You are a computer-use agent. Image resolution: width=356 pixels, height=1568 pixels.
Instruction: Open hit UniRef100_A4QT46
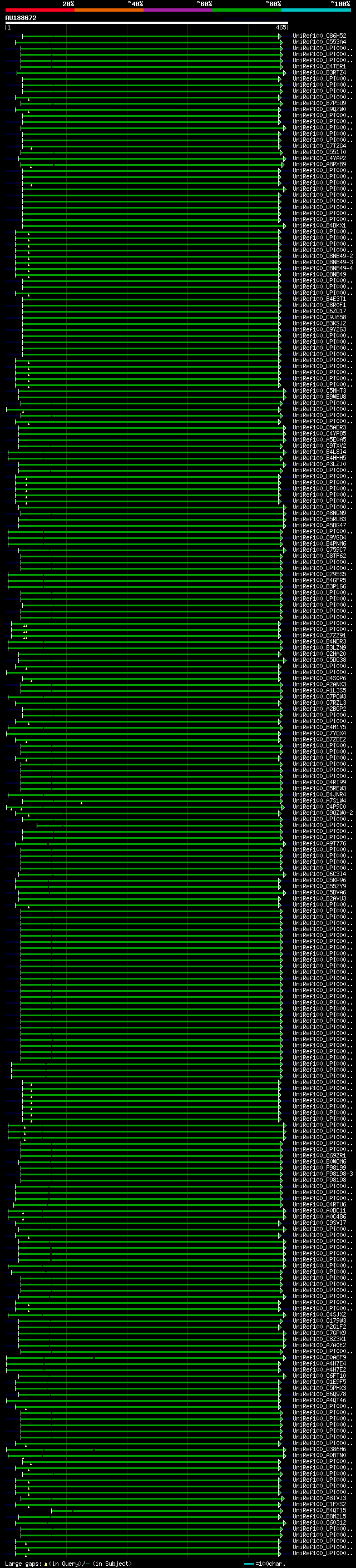(319, 1401)
